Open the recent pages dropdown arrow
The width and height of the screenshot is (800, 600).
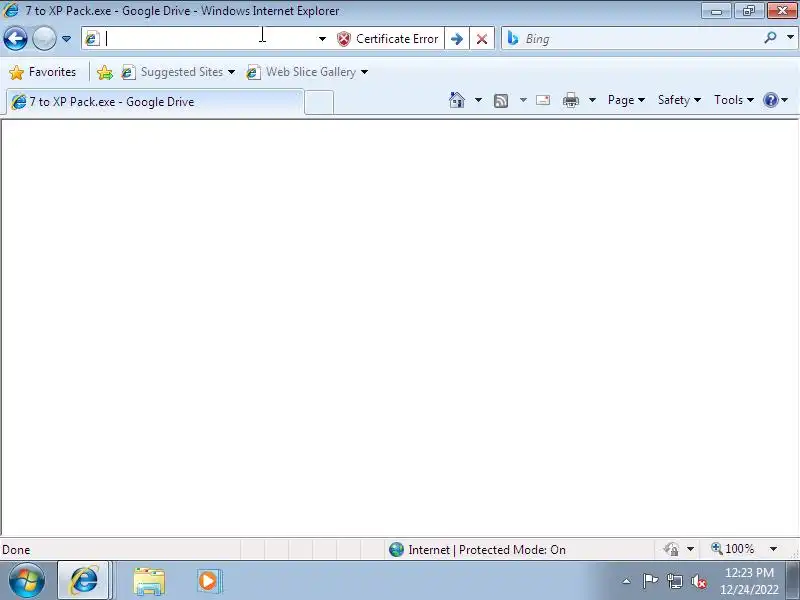[66, 39]
